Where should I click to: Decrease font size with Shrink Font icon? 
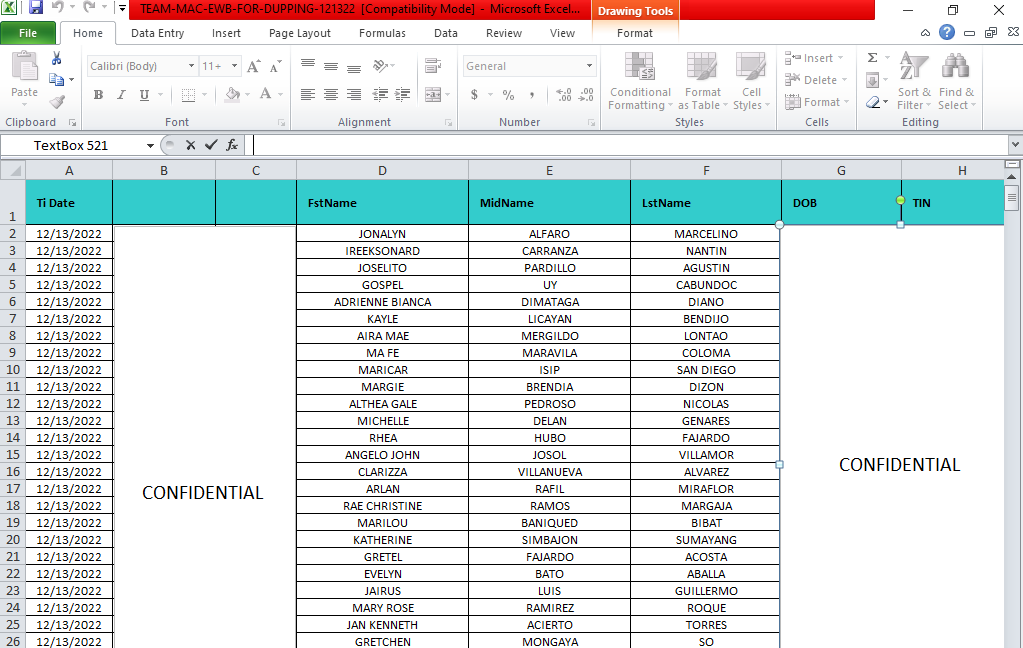point(275,66)
